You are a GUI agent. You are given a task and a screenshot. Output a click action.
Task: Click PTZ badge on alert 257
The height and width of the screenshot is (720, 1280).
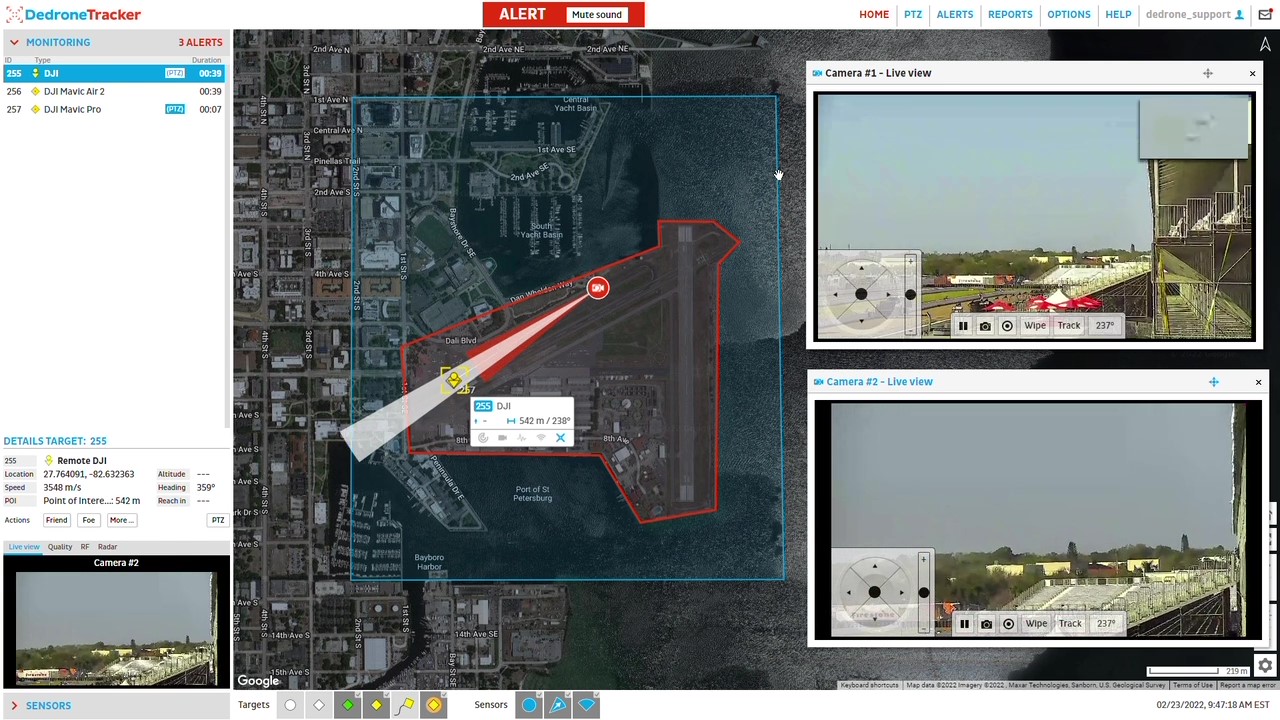point(175,109)
